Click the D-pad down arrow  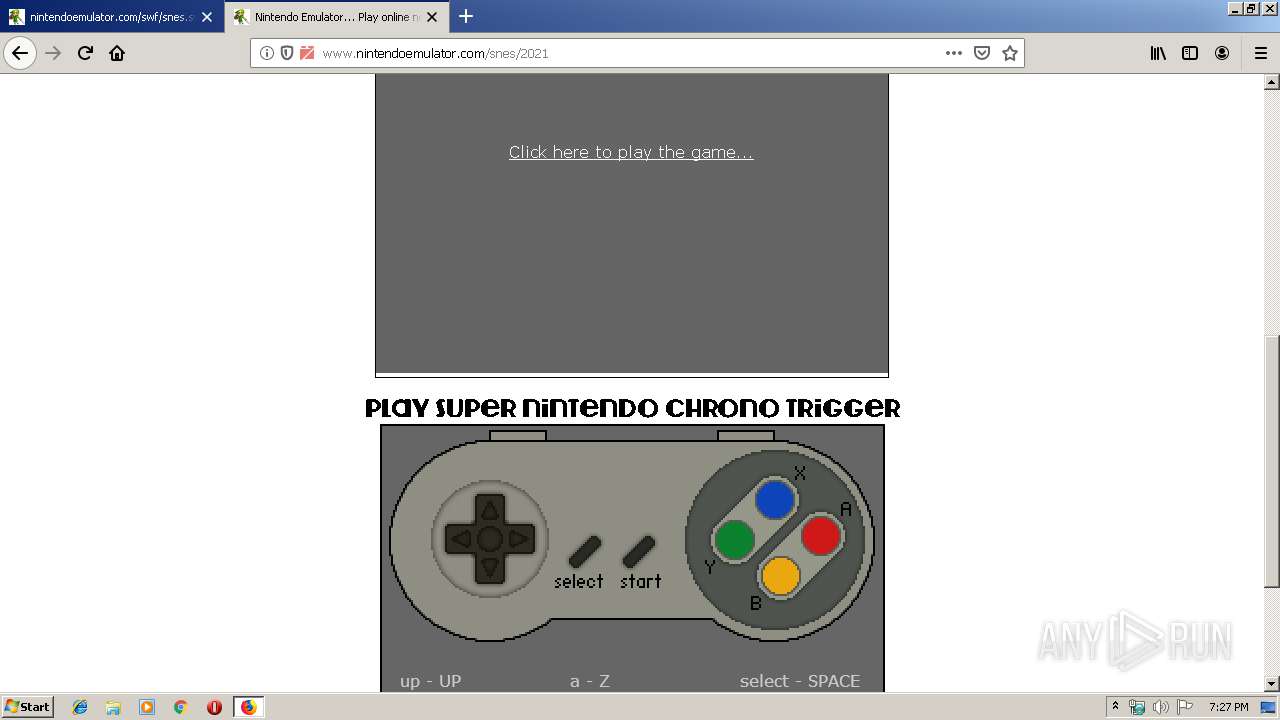coord(490,570)
